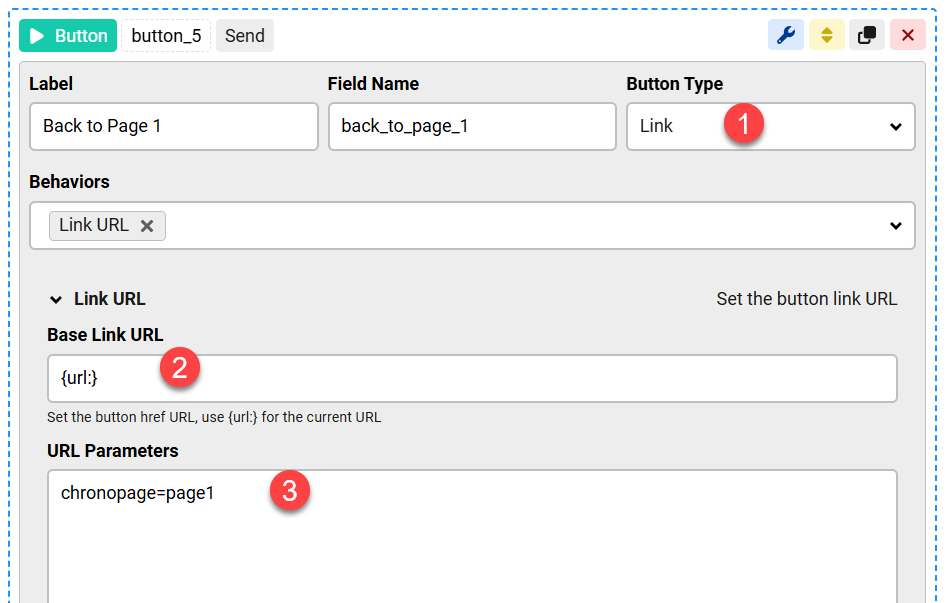Click the Link URL tag in Behaviors

tap(94, 226)
